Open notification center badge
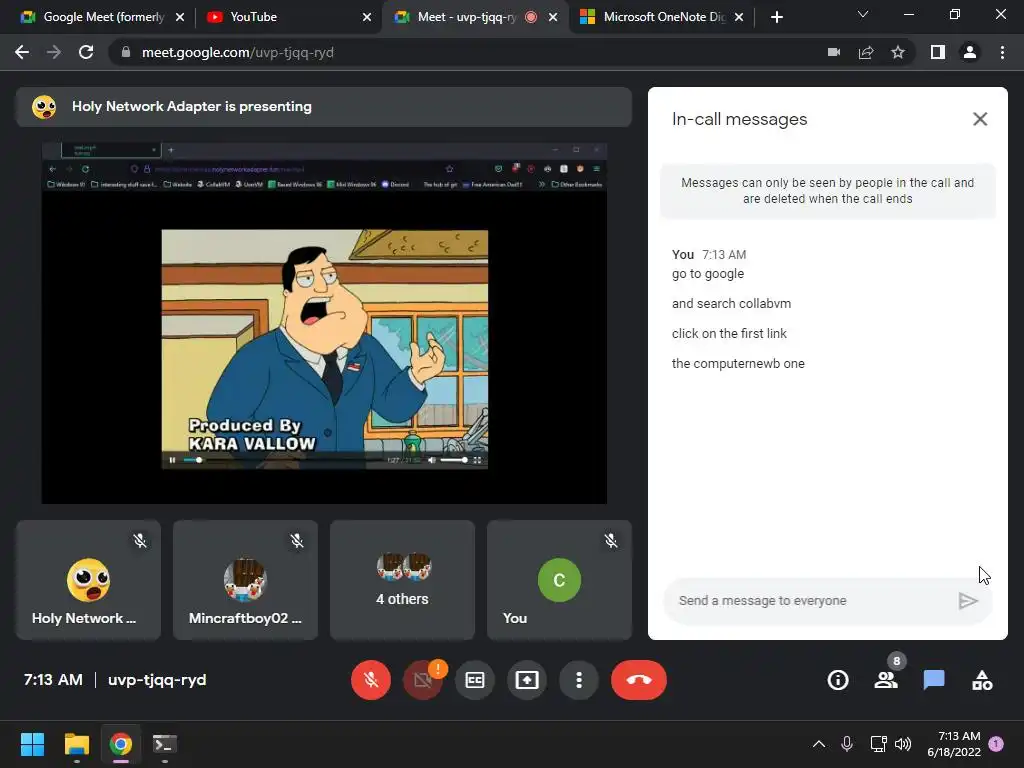The width and height of the screenshot is (1024, 768). pos(996,744)
